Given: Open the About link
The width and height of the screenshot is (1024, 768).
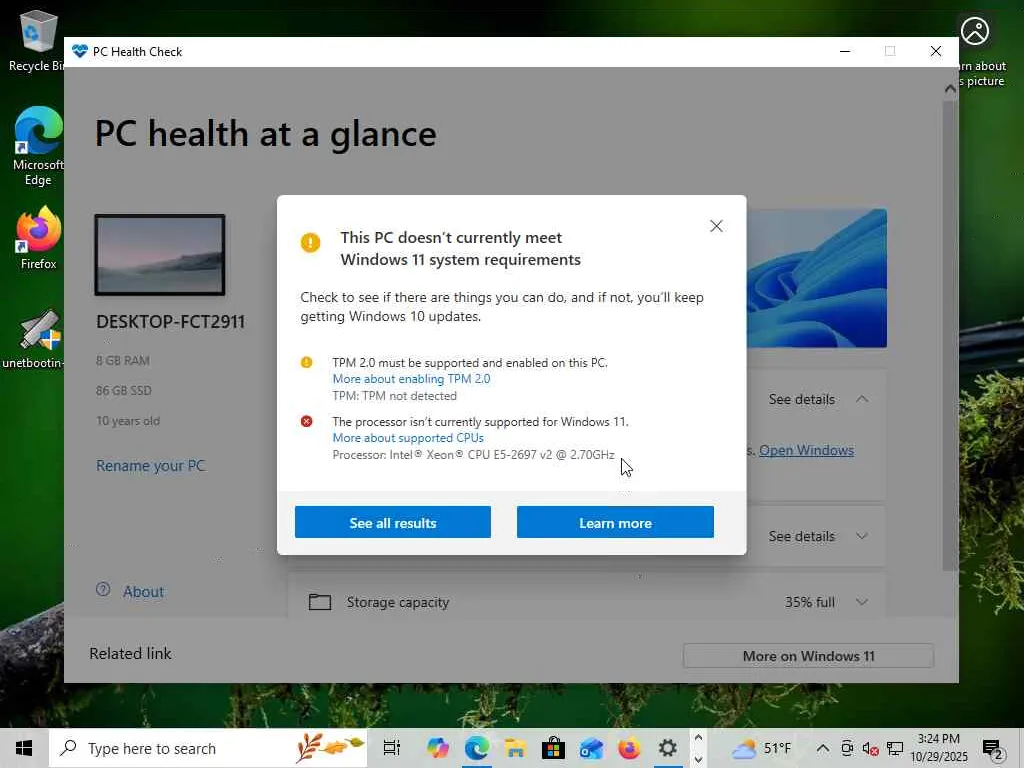Looking at the screenshot, I should coord(143,592).
